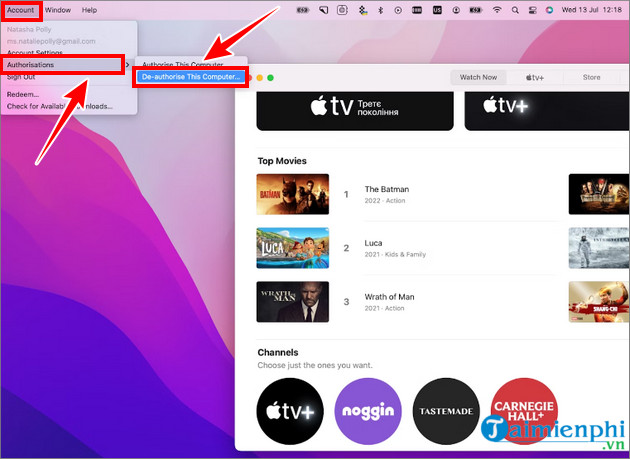Open Apple TV+ channel icon
This screenshot has height=459, width=630.
[290, 411]
